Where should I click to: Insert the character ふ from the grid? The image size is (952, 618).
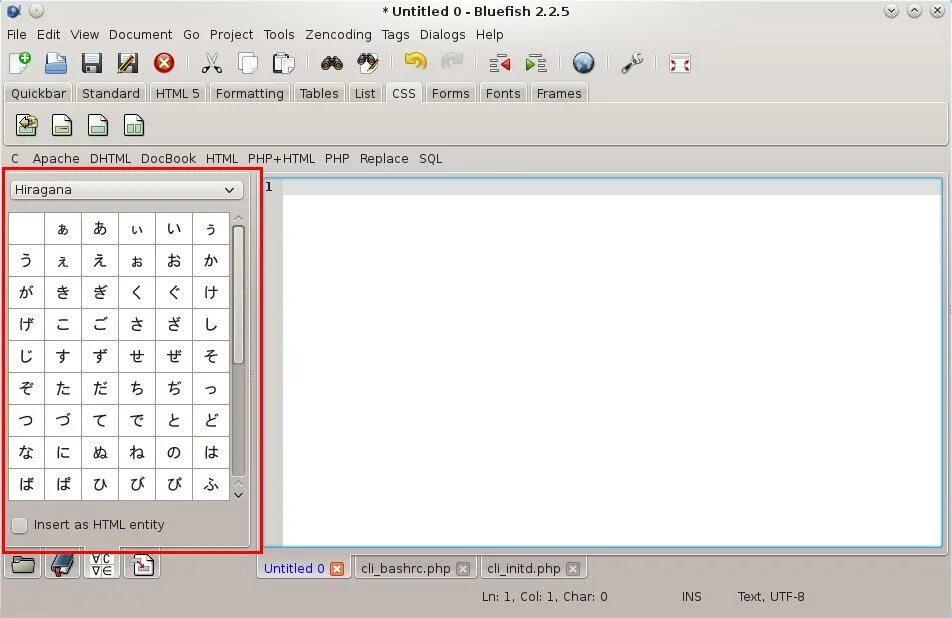click(211, 484)
